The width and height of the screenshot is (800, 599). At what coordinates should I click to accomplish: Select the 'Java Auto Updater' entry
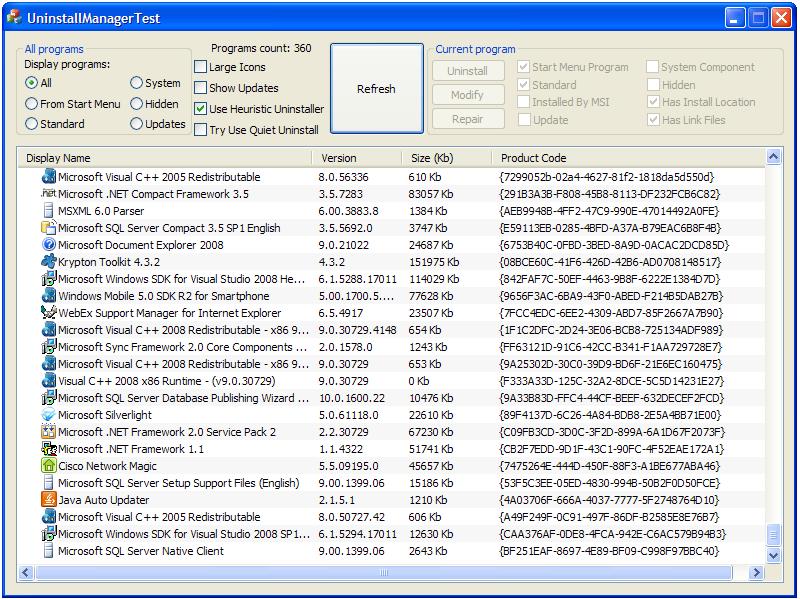point(104,500)
